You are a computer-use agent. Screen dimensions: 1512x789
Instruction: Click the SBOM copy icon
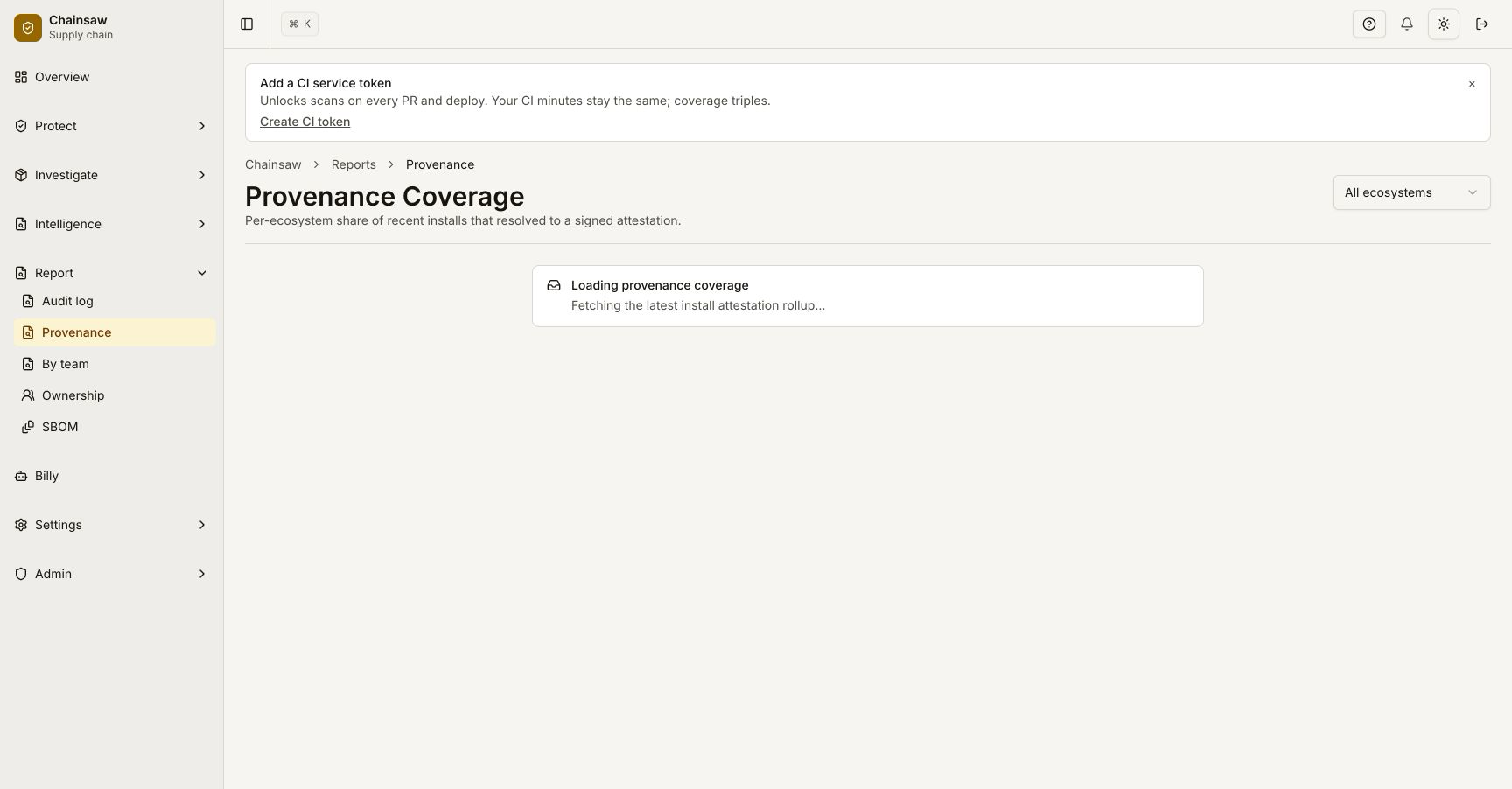(x=28, y=427)
